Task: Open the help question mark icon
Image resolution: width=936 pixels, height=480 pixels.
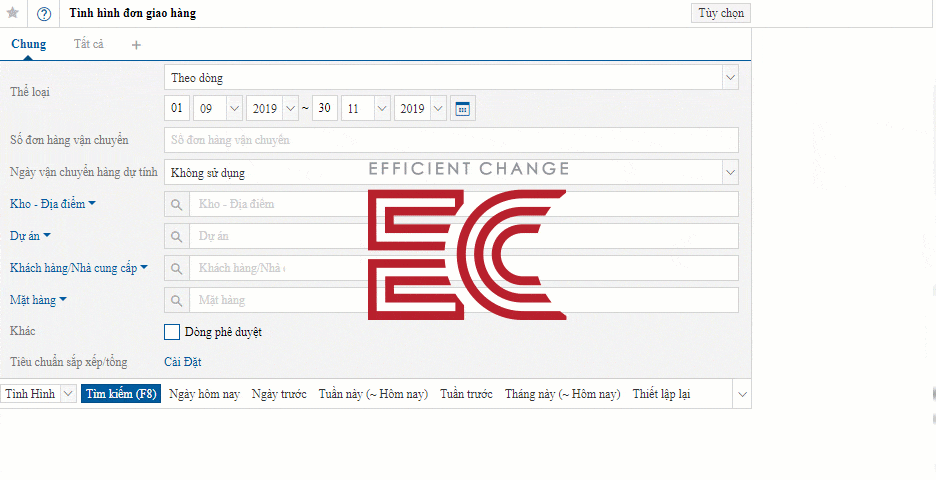Action: pos(44,14)
